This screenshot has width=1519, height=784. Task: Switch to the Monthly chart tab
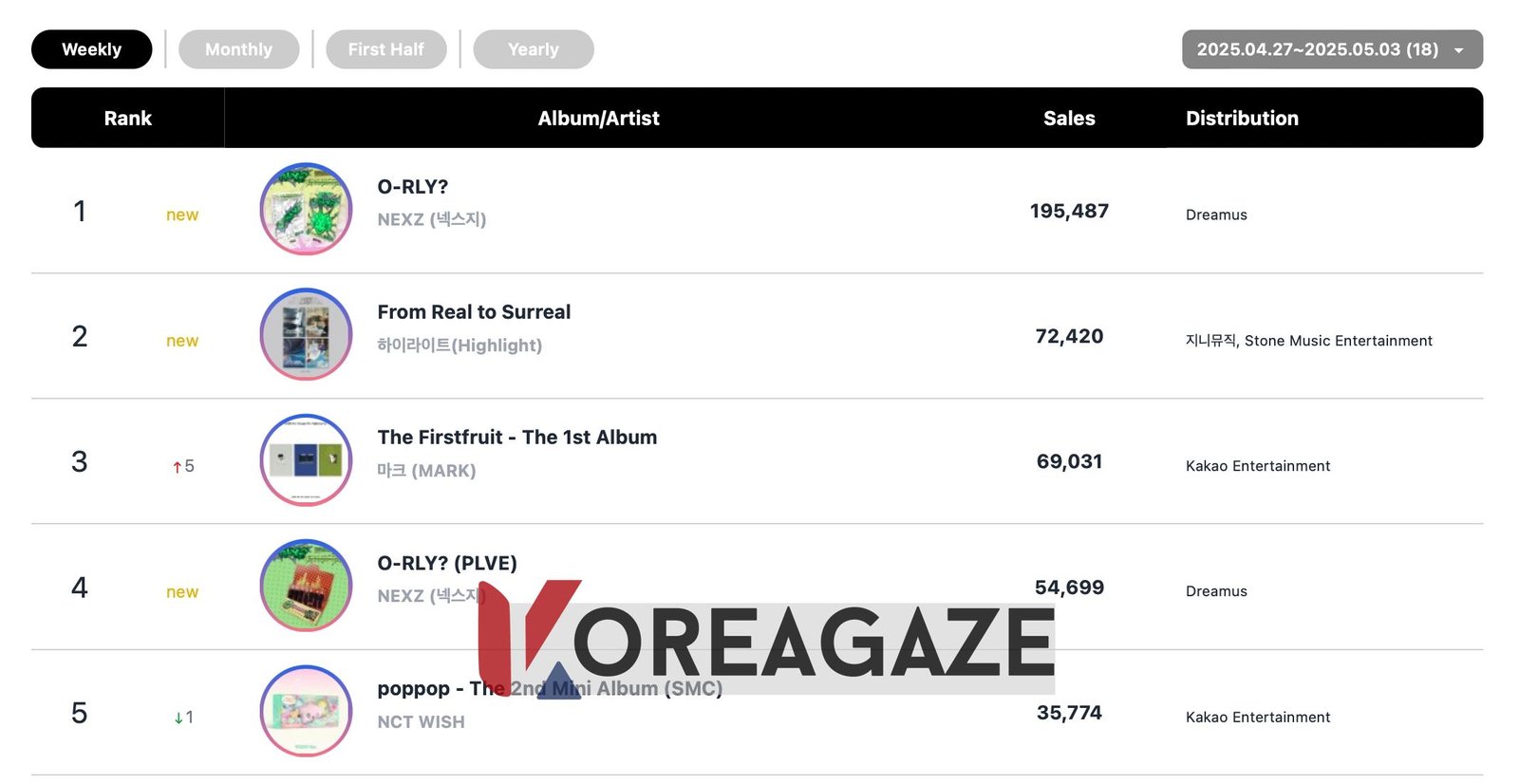pos(238,49)
